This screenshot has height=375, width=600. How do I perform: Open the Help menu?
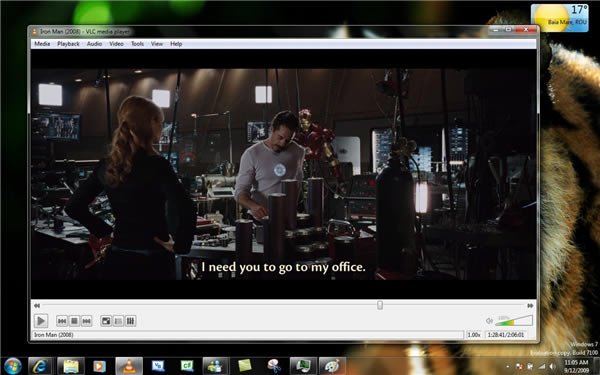pos(176,44)
